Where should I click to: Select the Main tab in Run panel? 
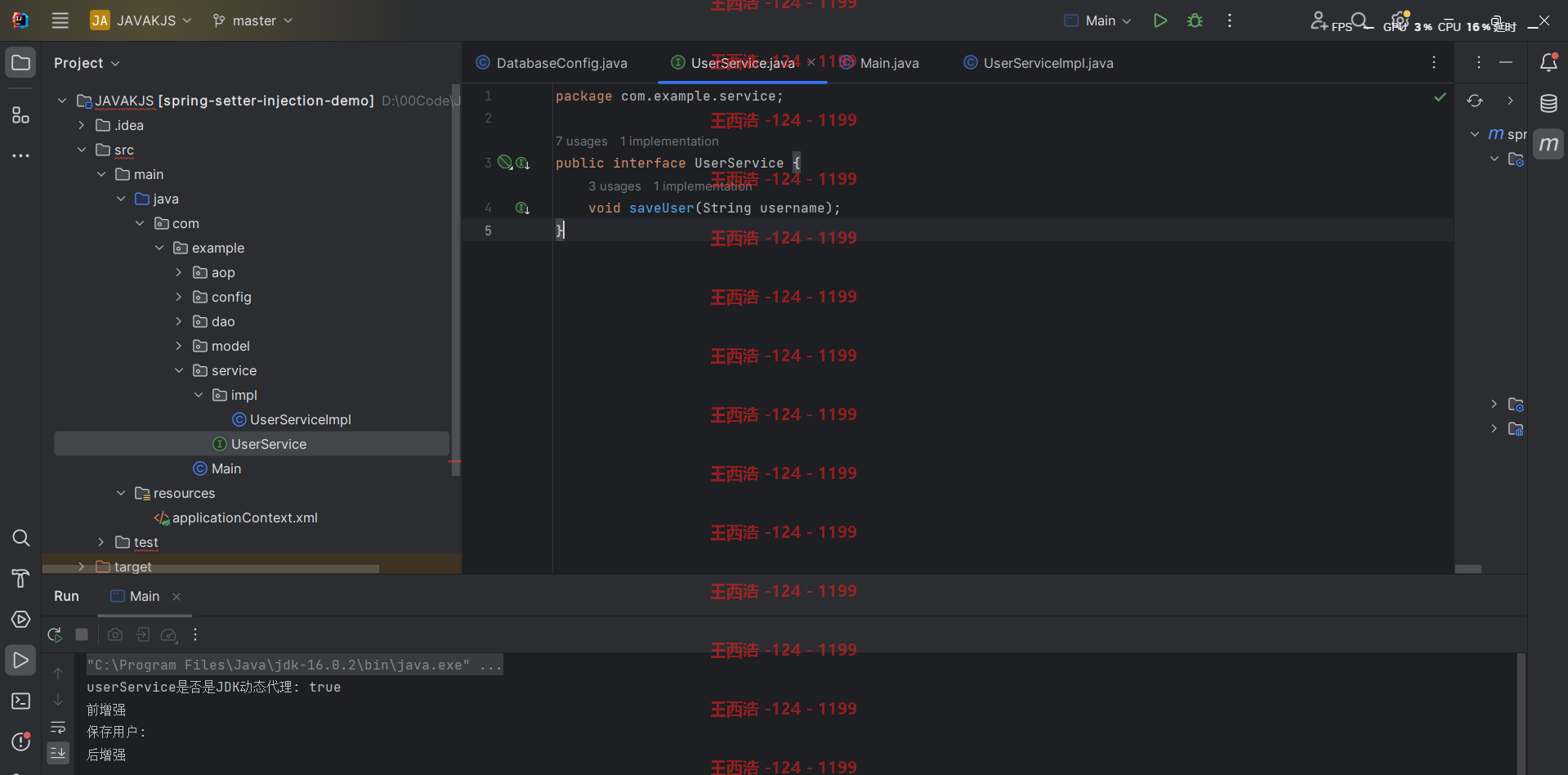(136, 596)
